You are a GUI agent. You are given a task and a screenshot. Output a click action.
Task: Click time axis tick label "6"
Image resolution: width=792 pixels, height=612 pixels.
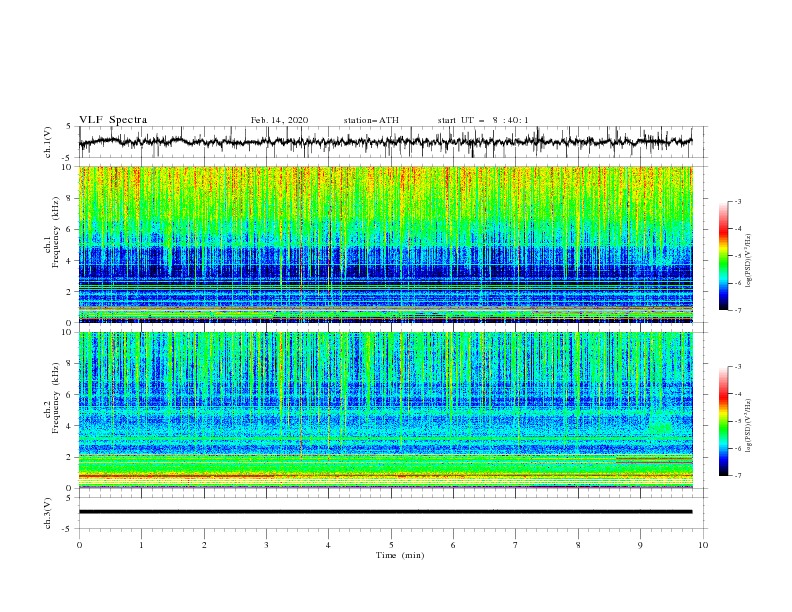pos(453,545)
